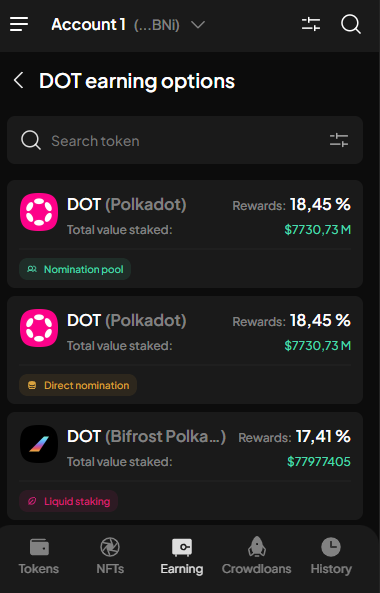Open the Crowdloans rocket tab

[x=256, y=556]
